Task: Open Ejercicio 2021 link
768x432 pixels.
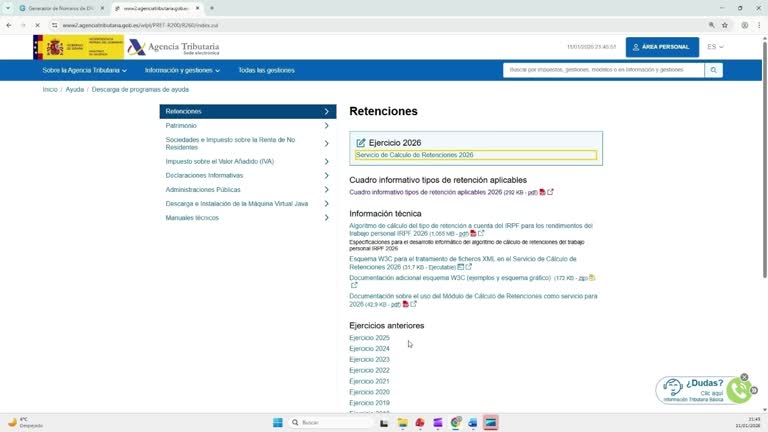Action: tap(369, 382)
